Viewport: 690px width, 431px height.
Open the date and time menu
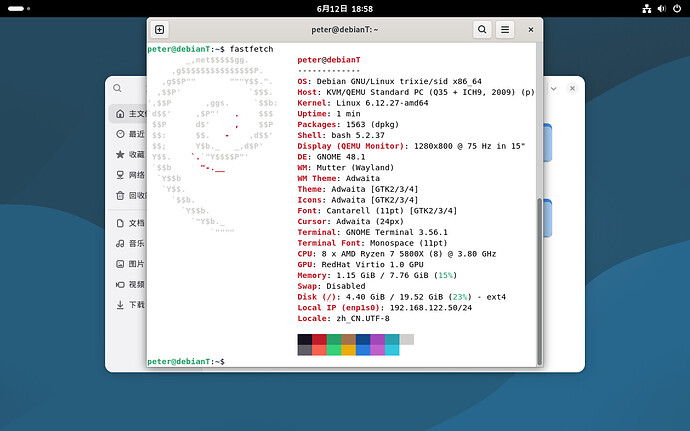pyautogui.click(x=345, y=9)
